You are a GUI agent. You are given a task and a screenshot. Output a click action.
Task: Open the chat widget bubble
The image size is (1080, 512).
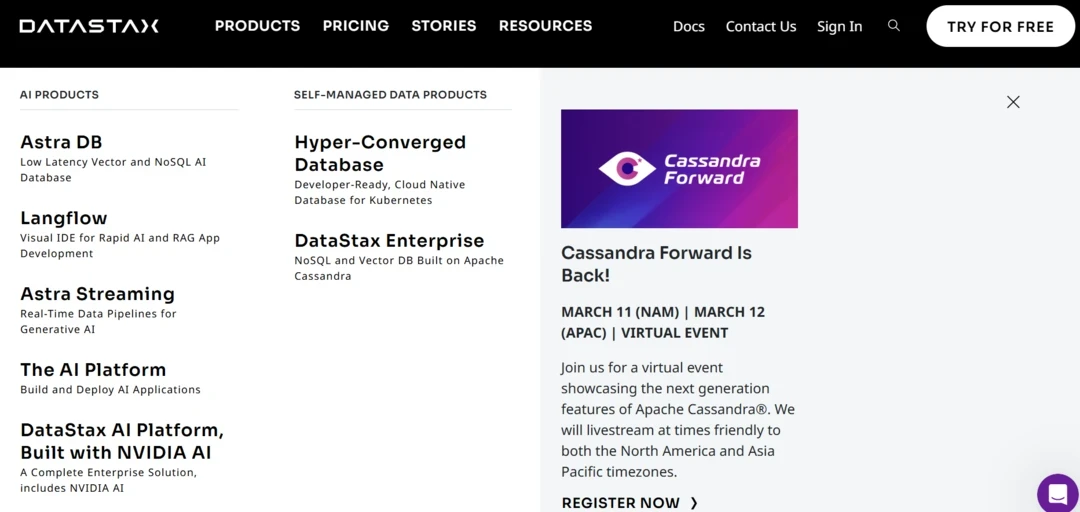(x=1057, y=494)
